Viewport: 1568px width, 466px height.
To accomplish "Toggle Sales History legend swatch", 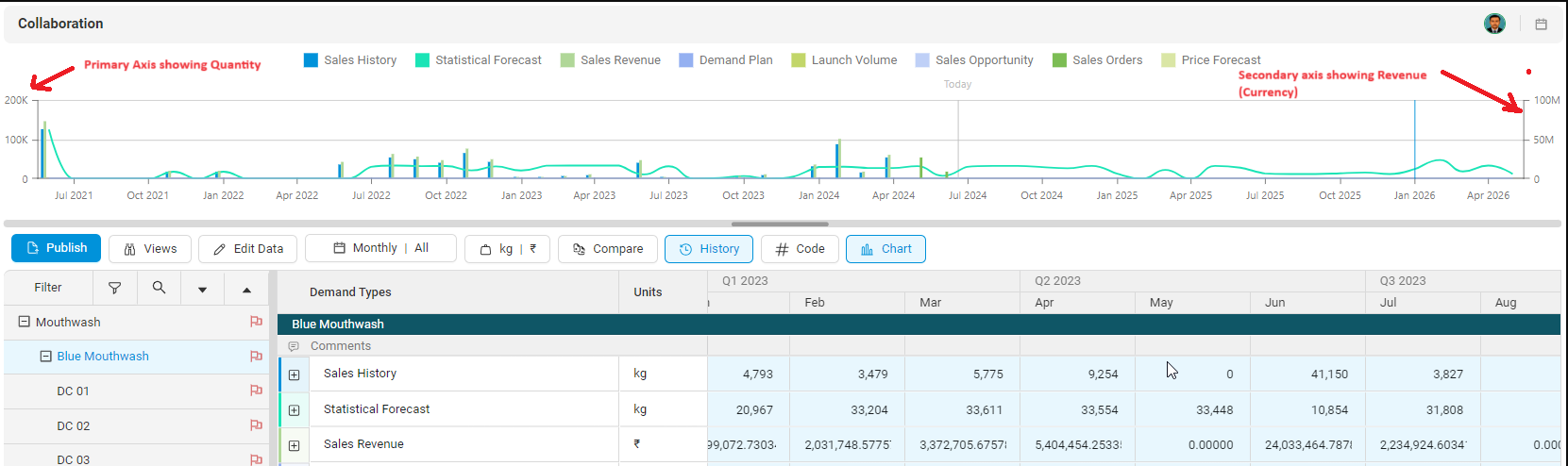I will coord(311,59).
